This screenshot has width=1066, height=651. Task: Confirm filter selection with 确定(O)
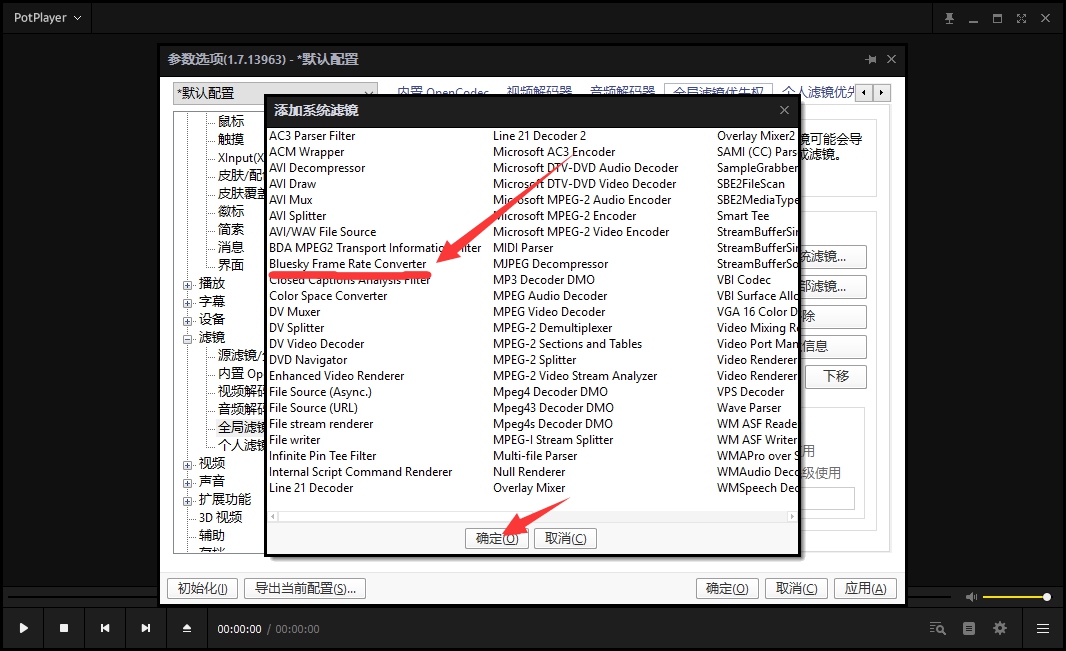click(x=497, y=538)
